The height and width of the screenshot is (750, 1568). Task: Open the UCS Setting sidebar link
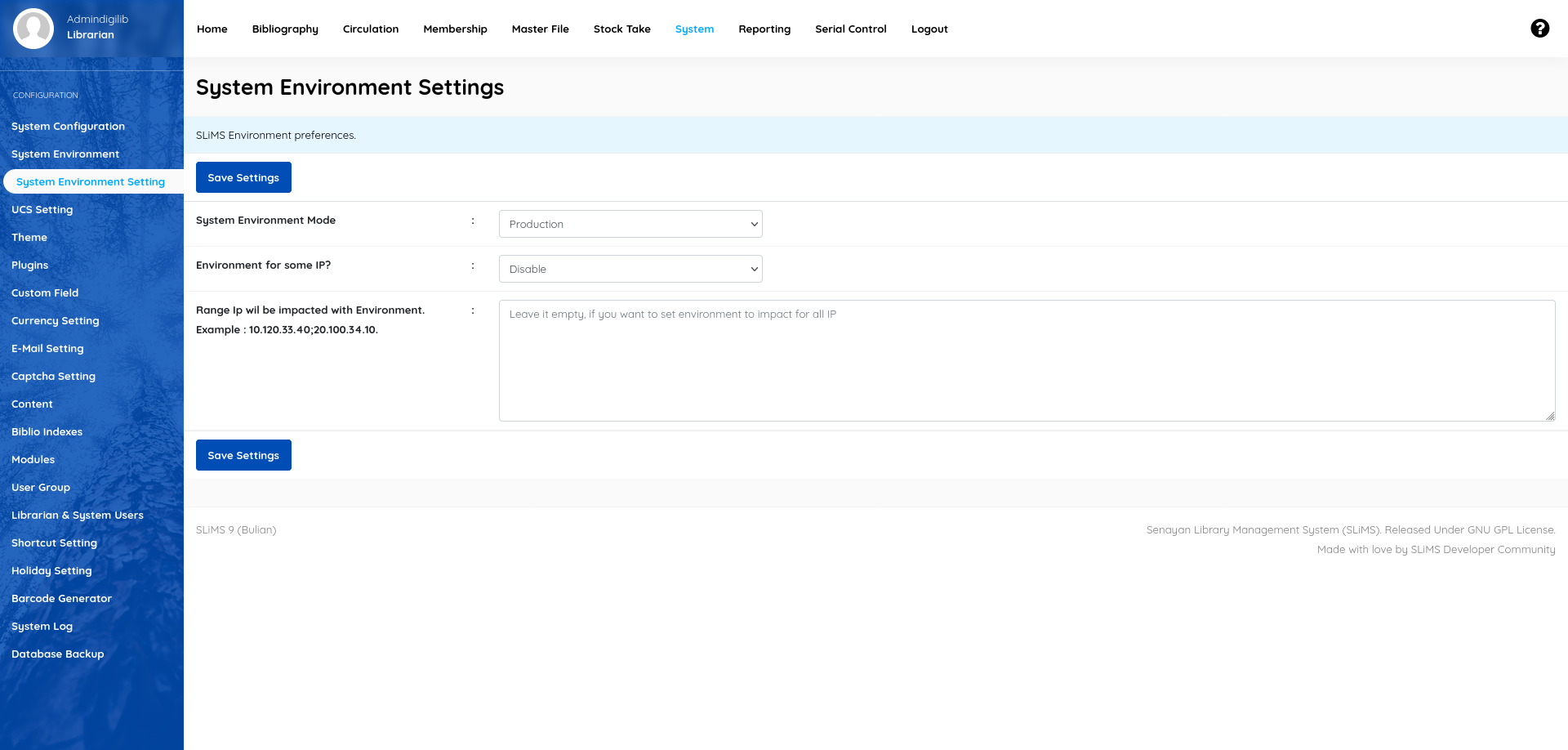click(x=42, y=210)
